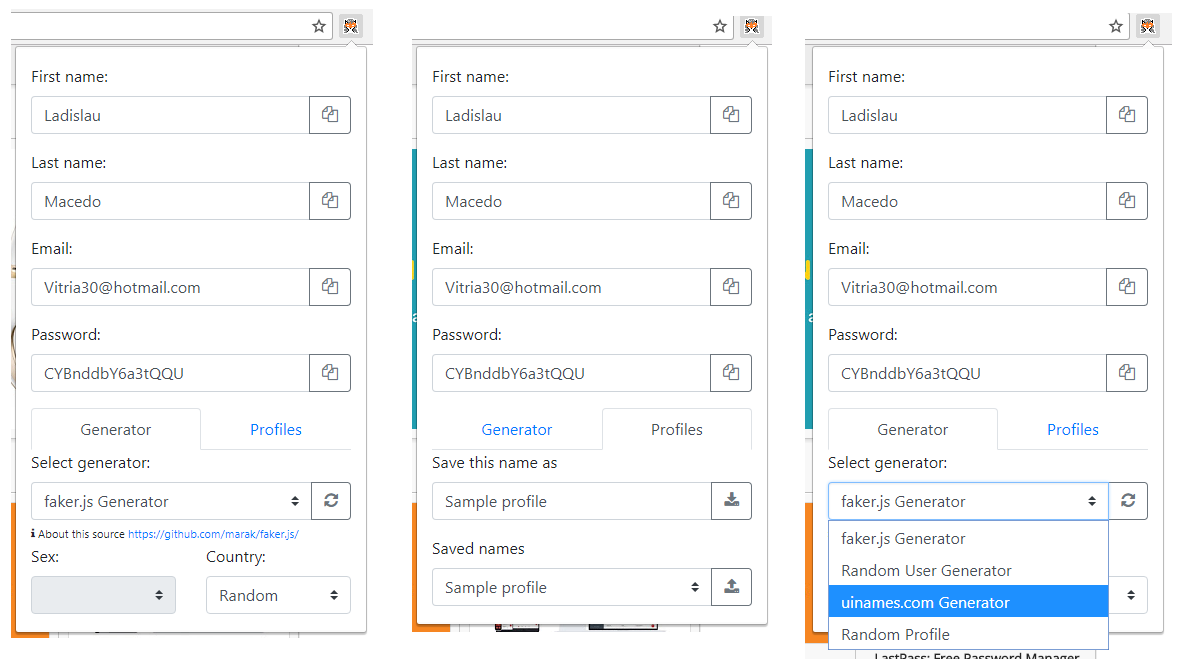Screen dimensions: 1180x661
Task: Copy email in left popup
Action: click(330, 287)
